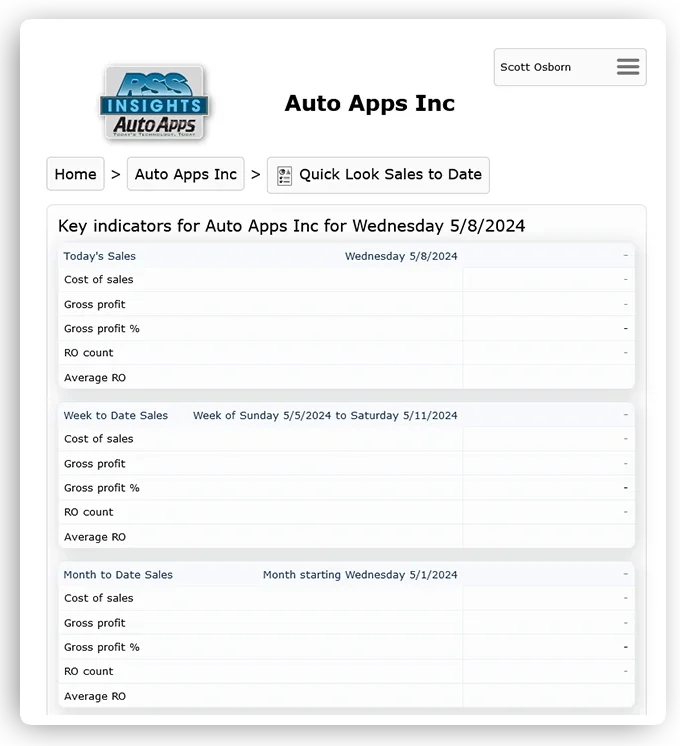The height and width of the screenshot is (746, 680).
Task: Click Cost of sales under Today's Sales
Action: [99, 280]
